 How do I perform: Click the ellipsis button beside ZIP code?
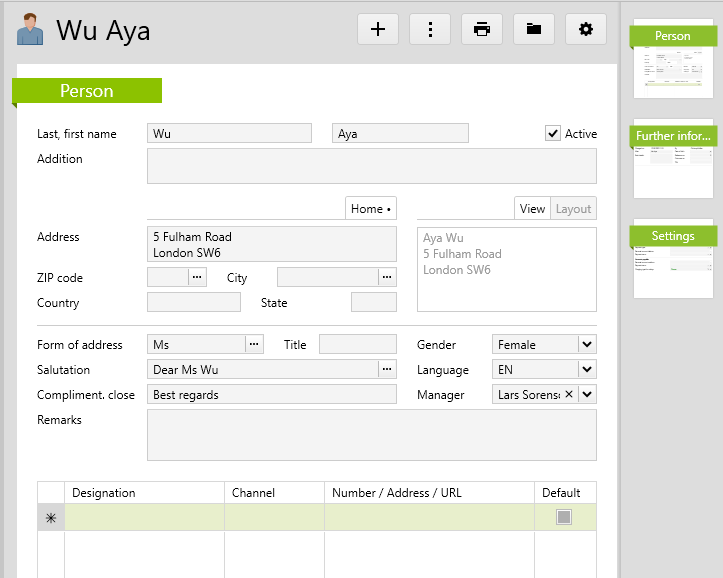click(197, 277)
